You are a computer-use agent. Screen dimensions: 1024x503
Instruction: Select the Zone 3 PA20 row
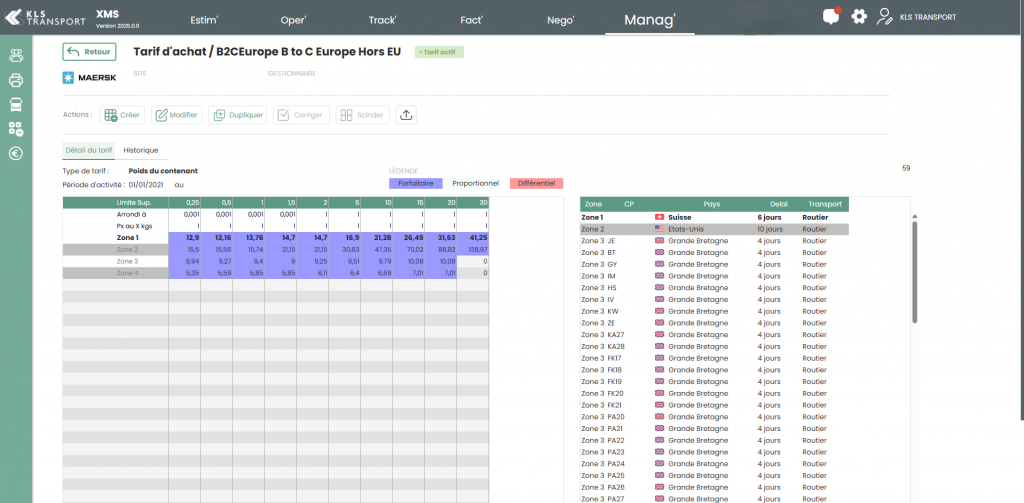point(714,417)
